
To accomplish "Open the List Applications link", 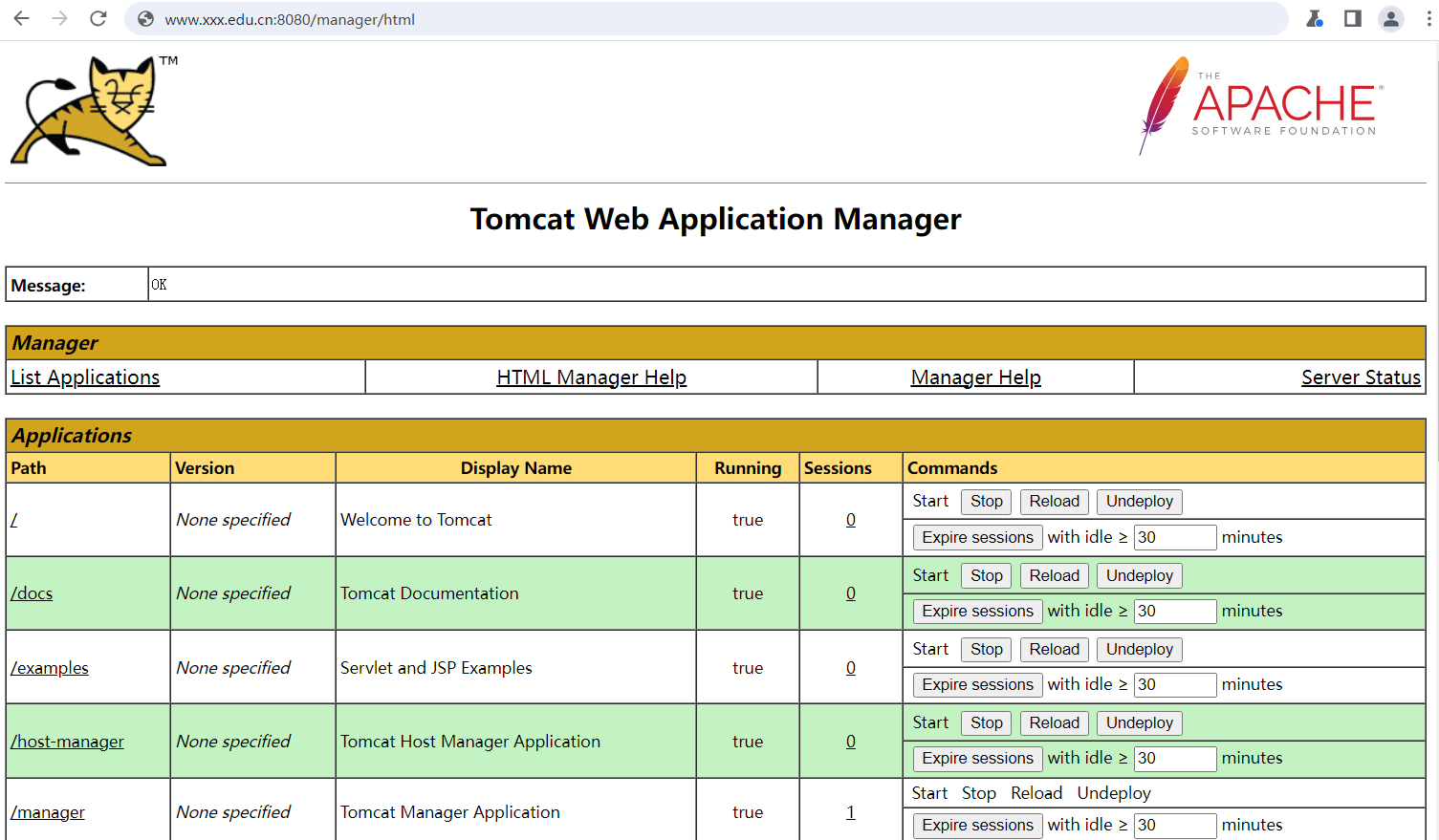I will [85, 377].
